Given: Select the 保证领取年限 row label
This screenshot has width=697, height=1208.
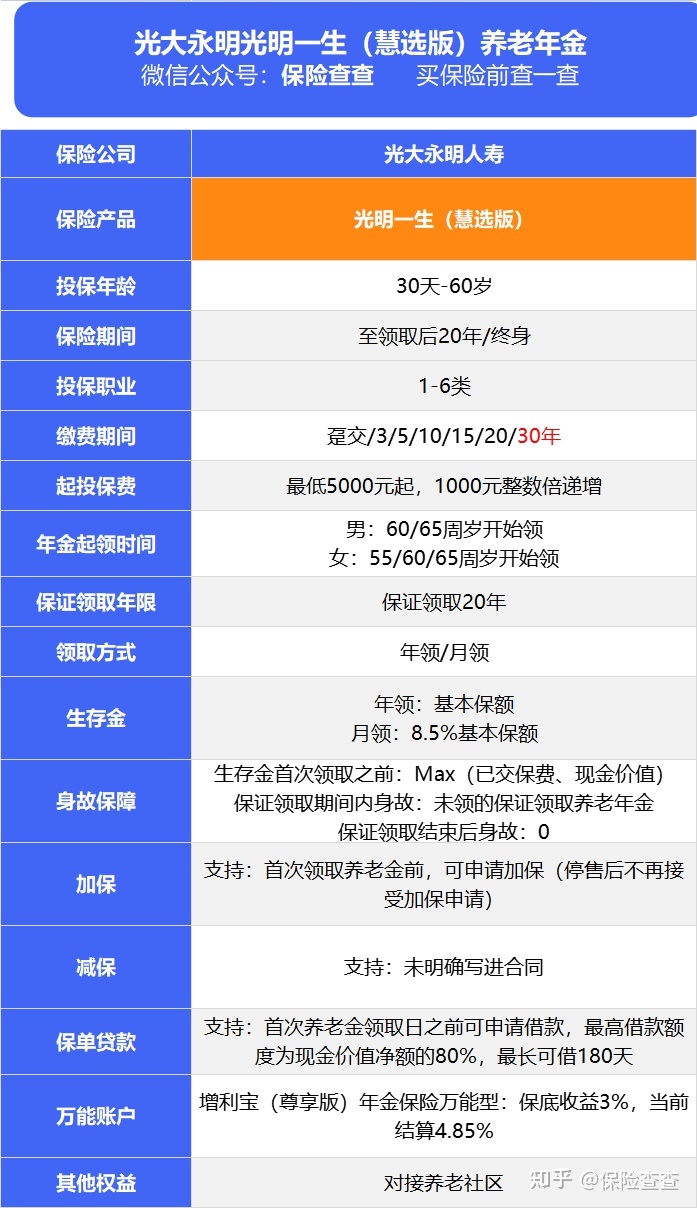Looking at the screenshot, I should 96,602.
